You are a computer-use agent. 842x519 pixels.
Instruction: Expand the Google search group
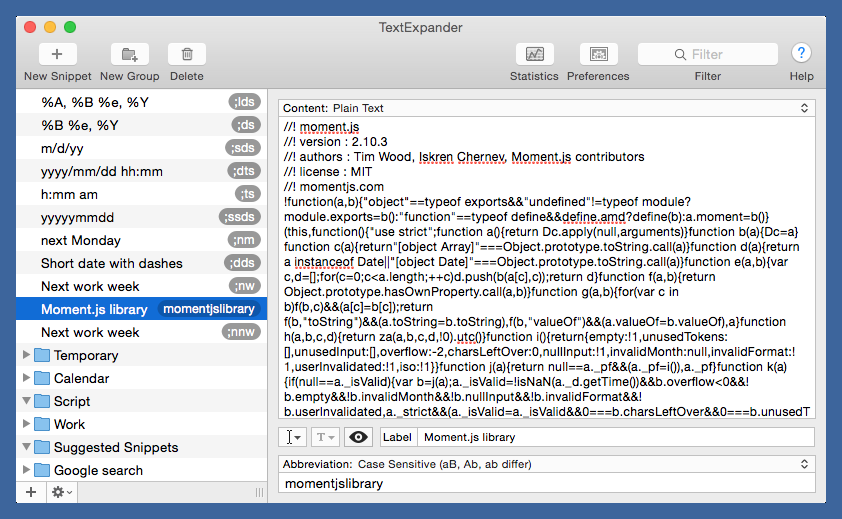[x=26, y=470]
